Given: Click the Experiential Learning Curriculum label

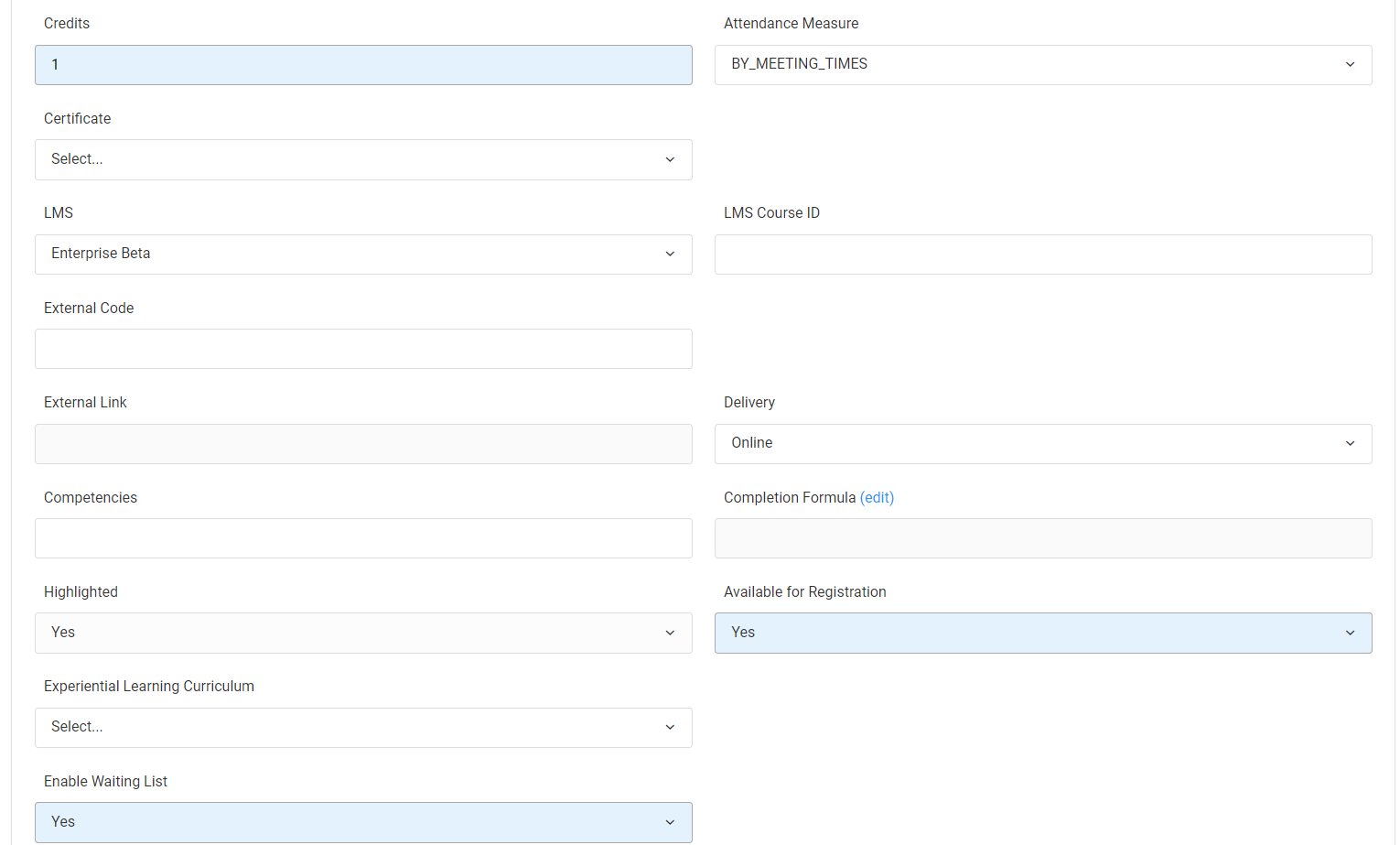Looking at the screenshot, I should tap(149, 686).
